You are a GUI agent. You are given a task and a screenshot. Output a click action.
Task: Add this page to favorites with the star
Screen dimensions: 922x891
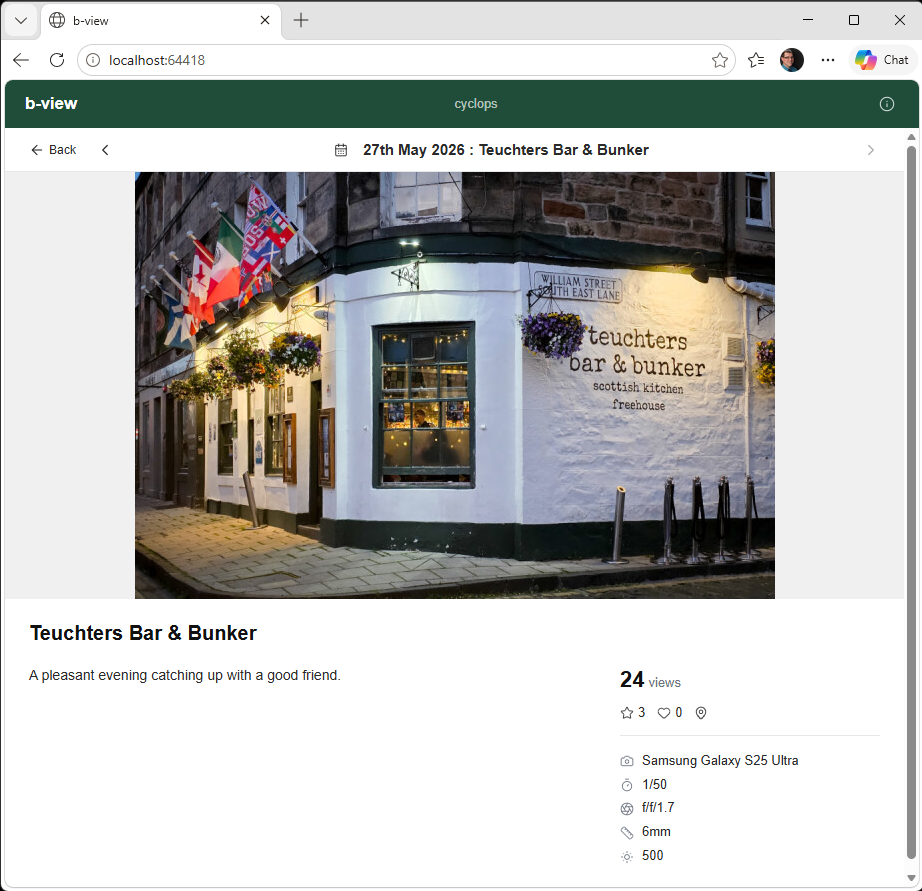click(720, 60)
